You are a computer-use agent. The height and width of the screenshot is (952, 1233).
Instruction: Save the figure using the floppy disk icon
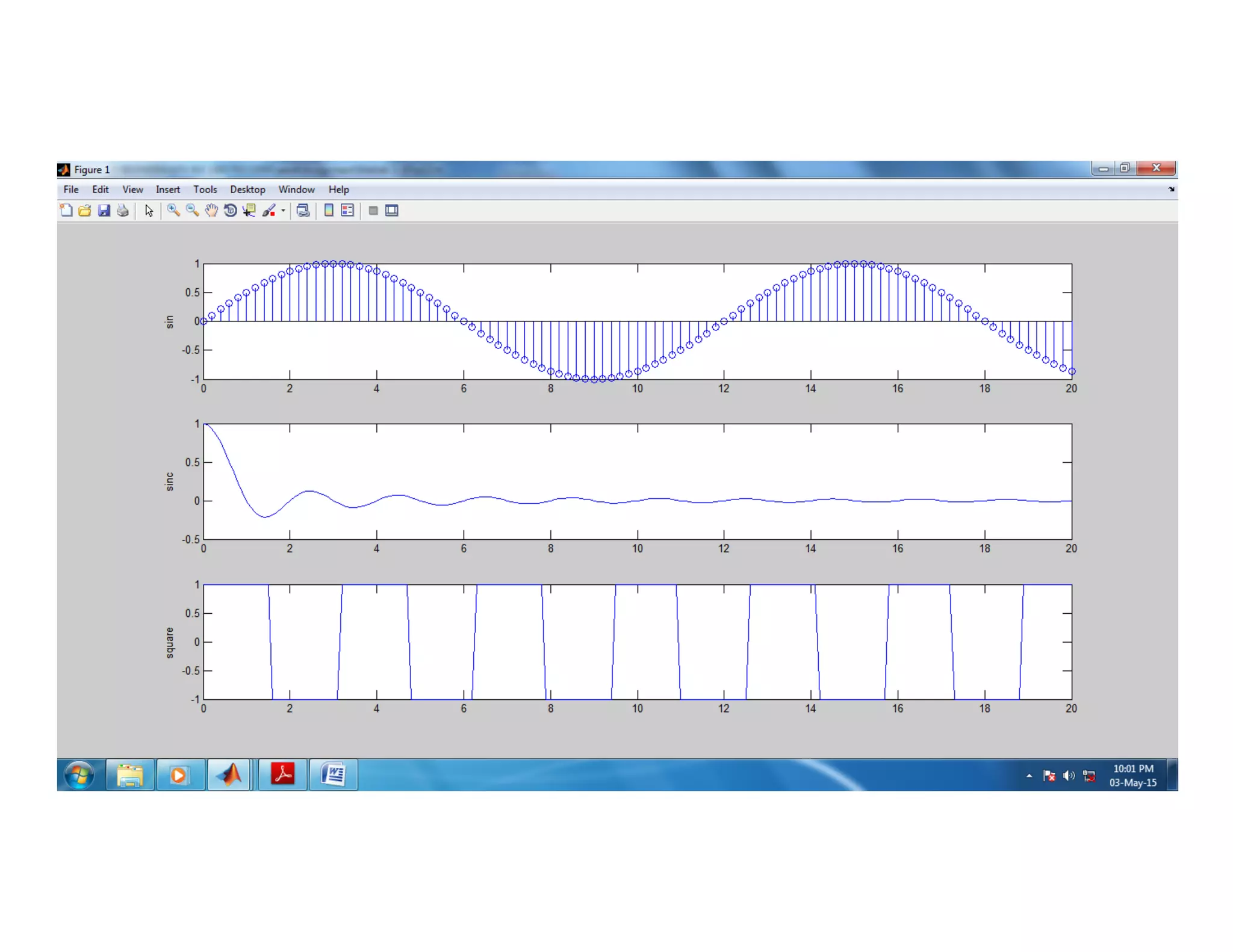point(104,211)
